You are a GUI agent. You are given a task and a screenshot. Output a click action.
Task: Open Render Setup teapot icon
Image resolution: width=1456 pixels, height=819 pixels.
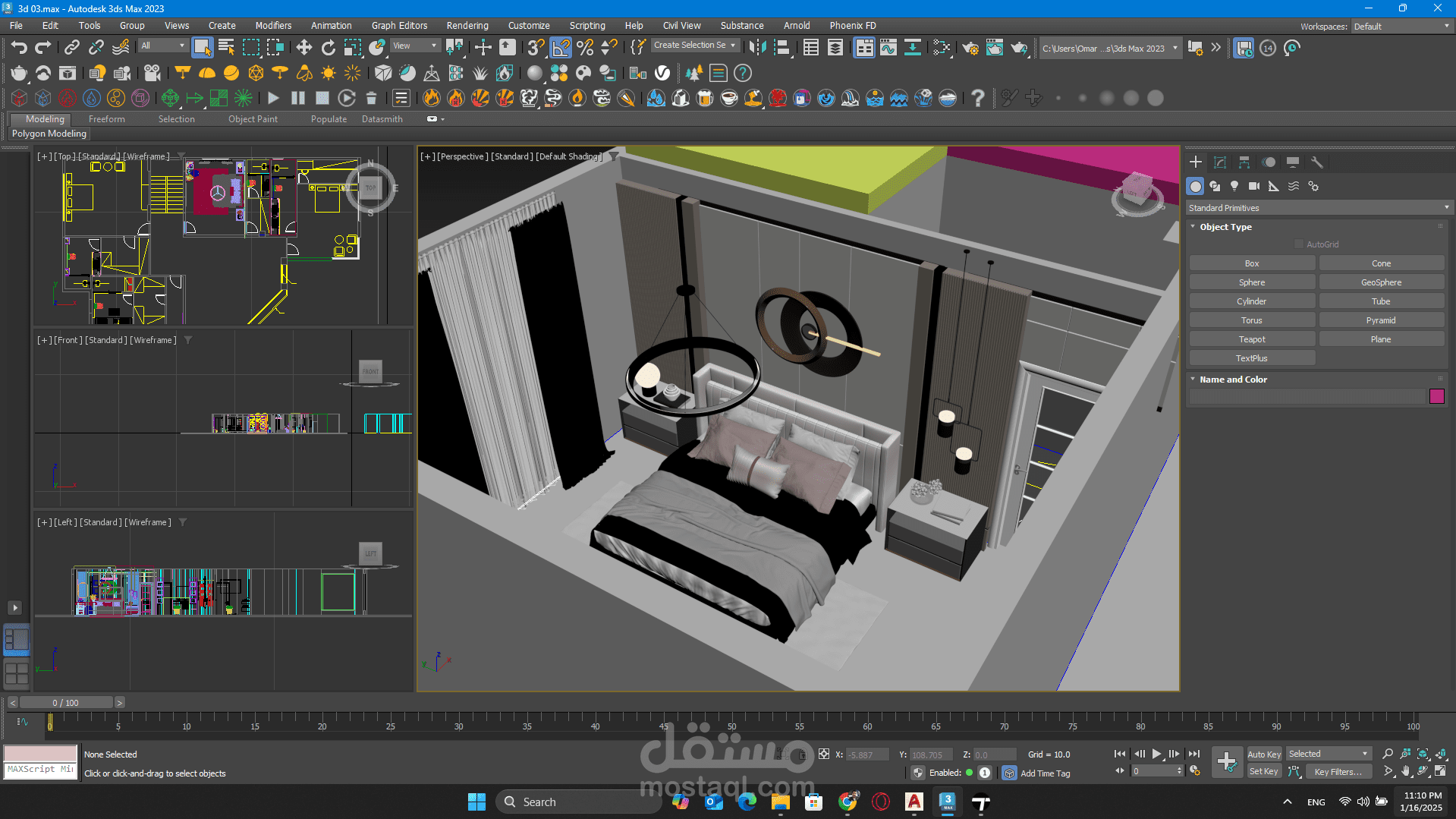(970, 48)
